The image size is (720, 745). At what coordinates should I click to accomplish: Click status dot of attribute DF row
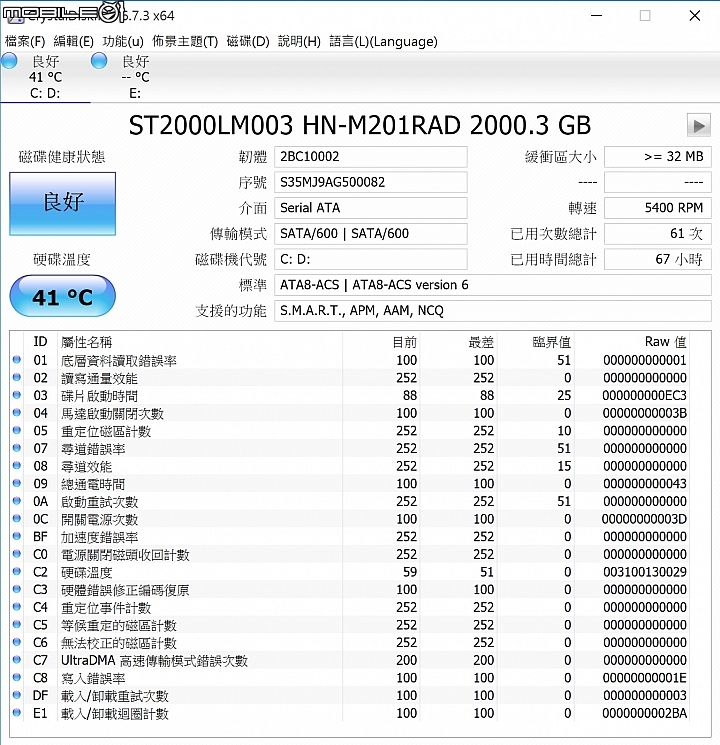coord(17,695)
